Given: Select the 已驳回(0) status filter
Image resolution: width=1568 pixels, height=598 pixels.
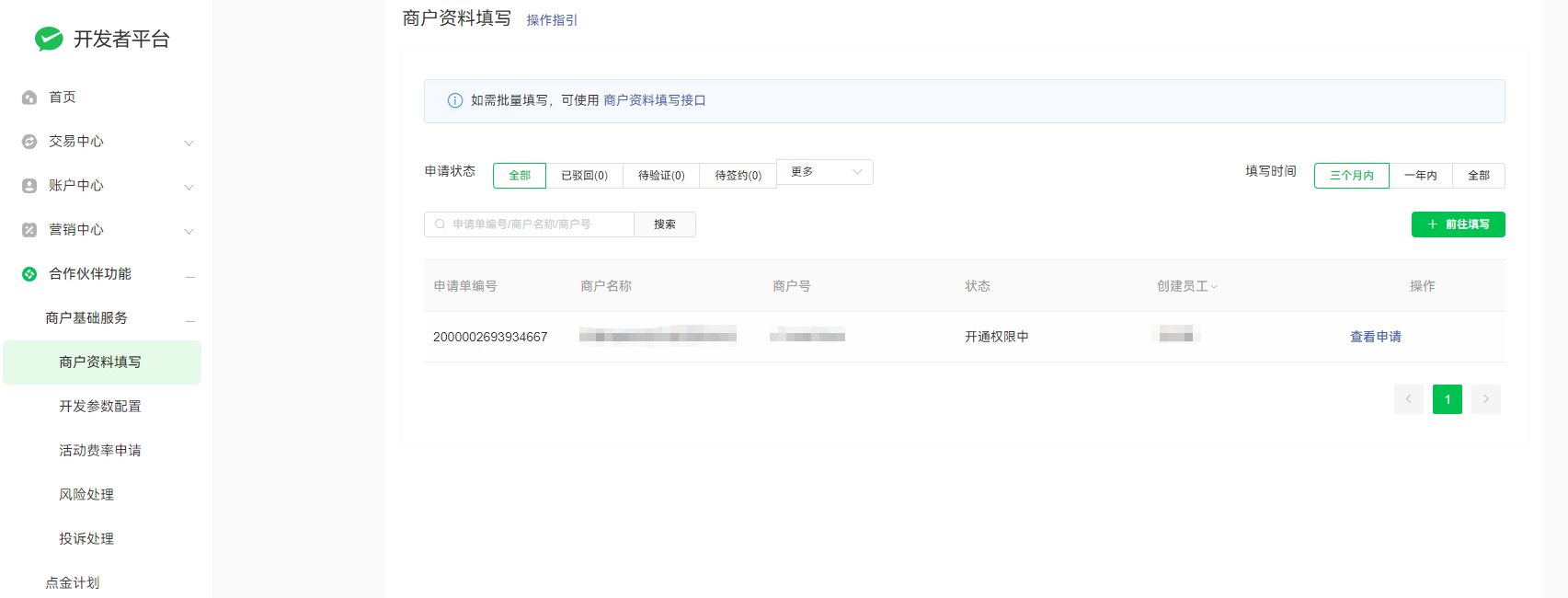Looking at the screenshot, I should point(584,176).
